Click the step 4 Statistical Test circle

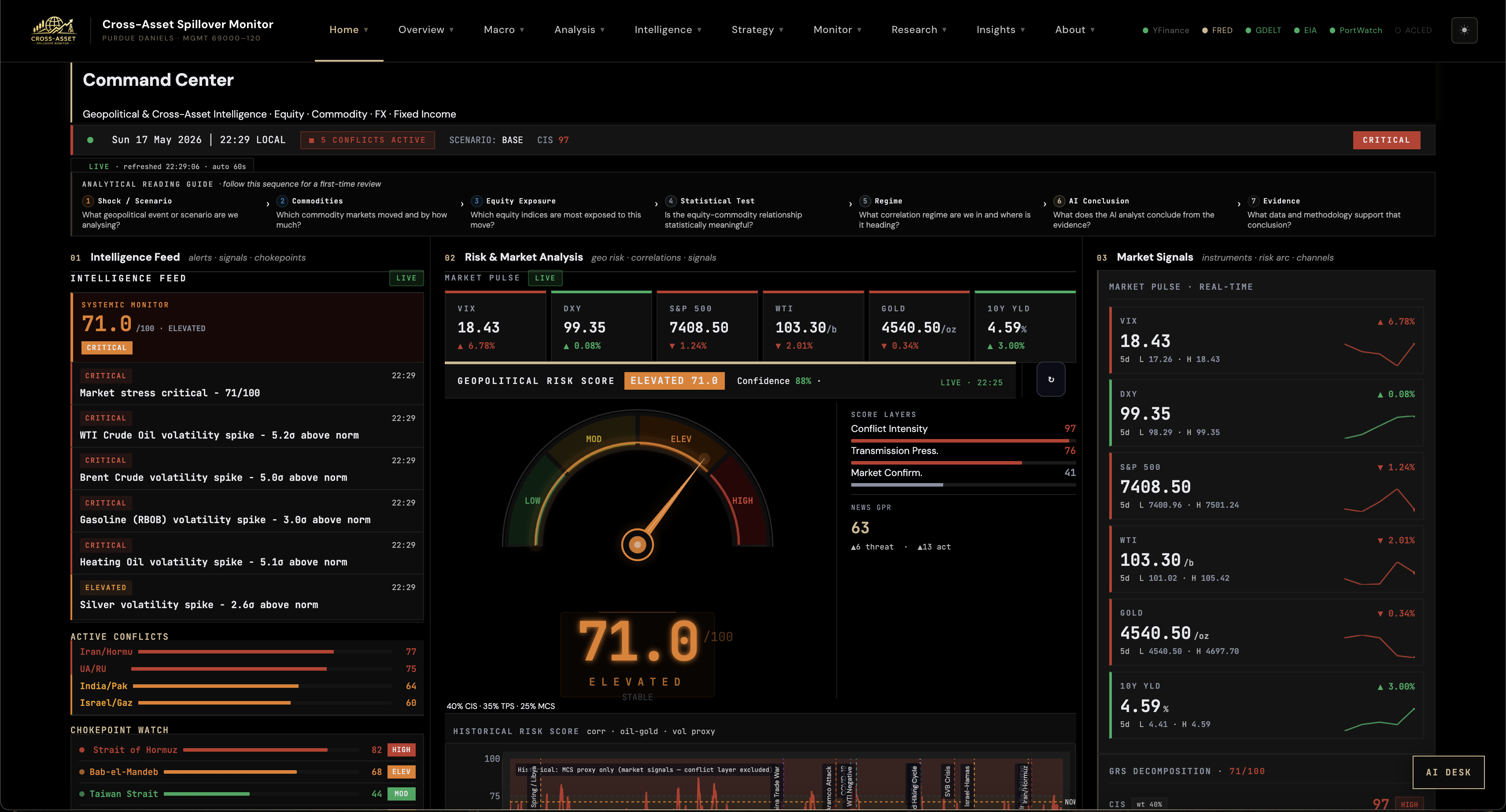click(671, 201)
